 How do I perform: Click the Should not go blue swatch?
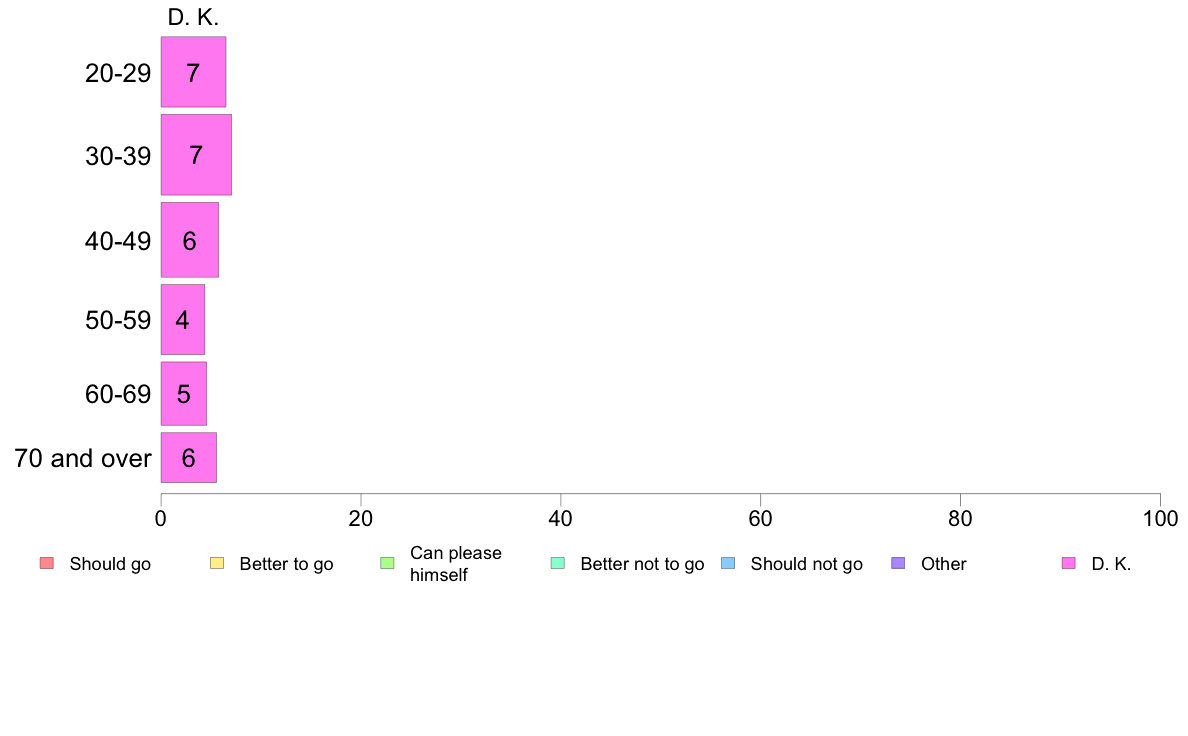[728, 563]
